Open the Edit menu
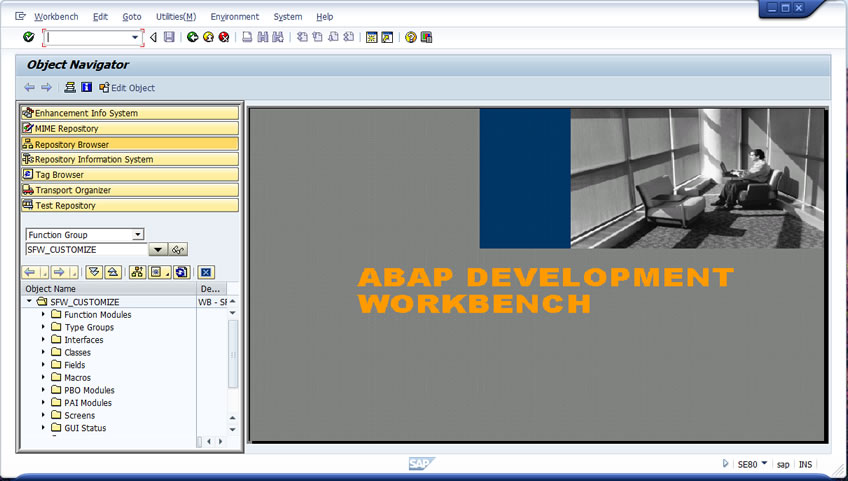Viewport: 848px width, 481px height. coord(100,17)
